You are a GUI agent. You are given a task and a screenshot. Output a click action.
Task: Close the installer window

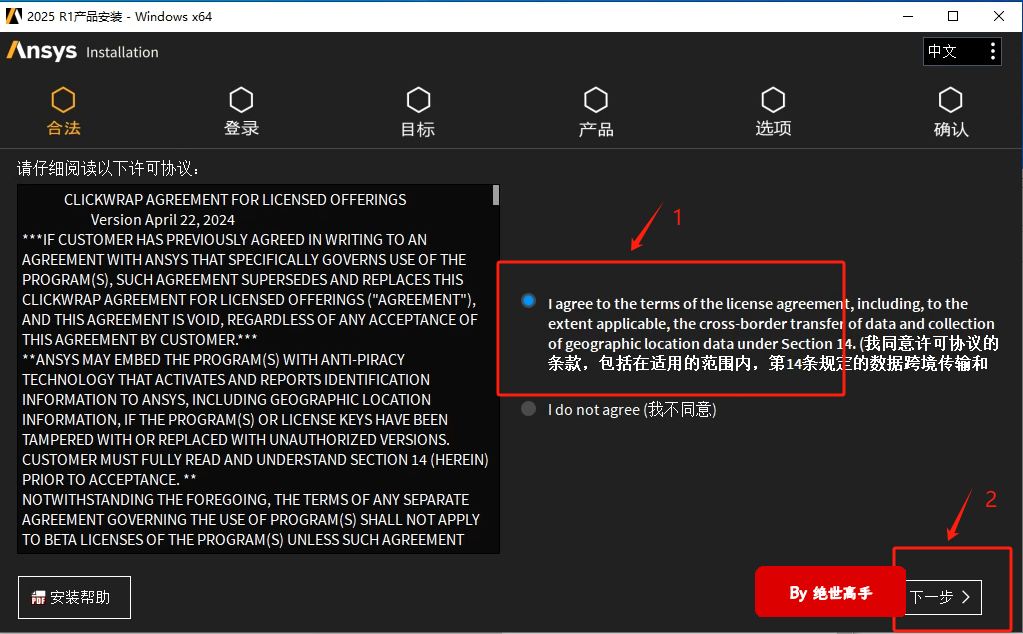coord(999,16)
